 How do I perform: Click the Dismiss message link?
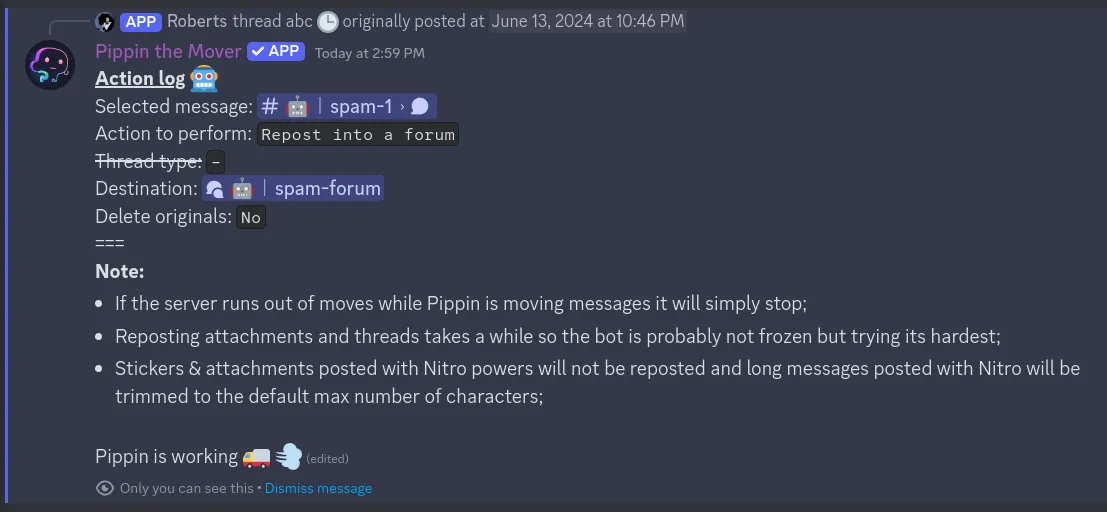coord(318,489)
